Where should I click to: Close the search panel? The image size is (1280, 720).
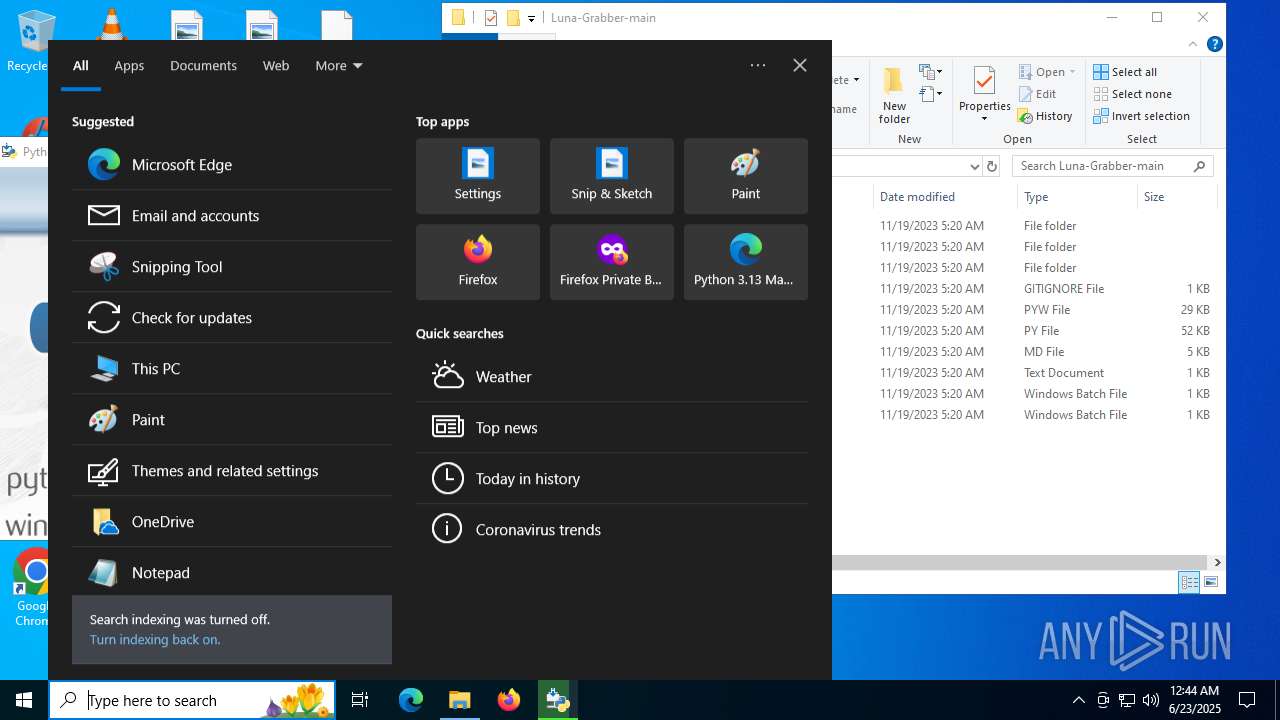click(x=800, y=65)
